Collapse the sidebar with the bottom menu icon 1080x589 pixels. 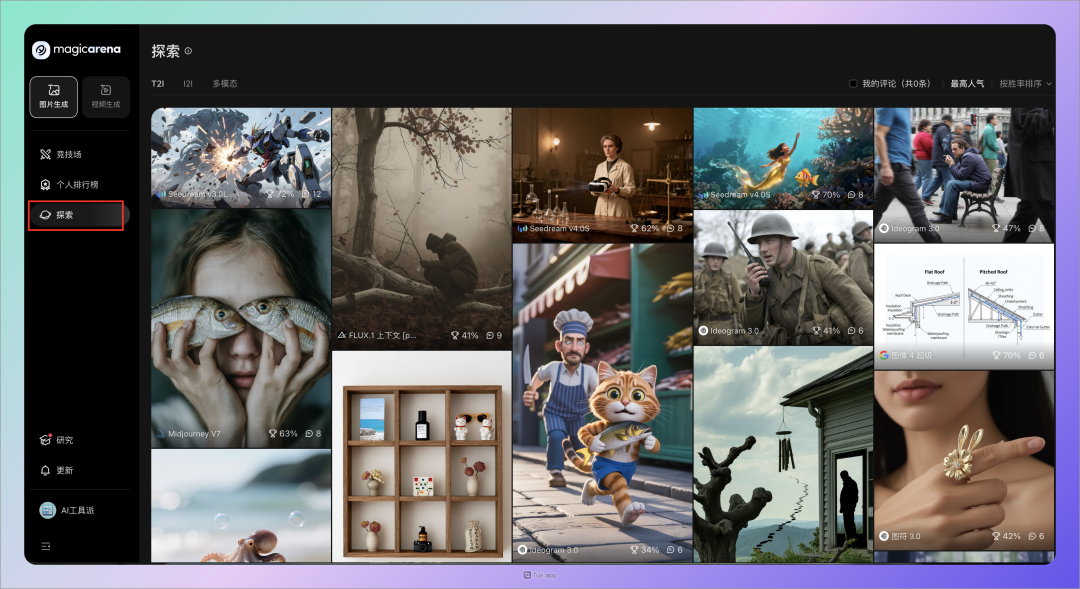(x=45, y=546)
